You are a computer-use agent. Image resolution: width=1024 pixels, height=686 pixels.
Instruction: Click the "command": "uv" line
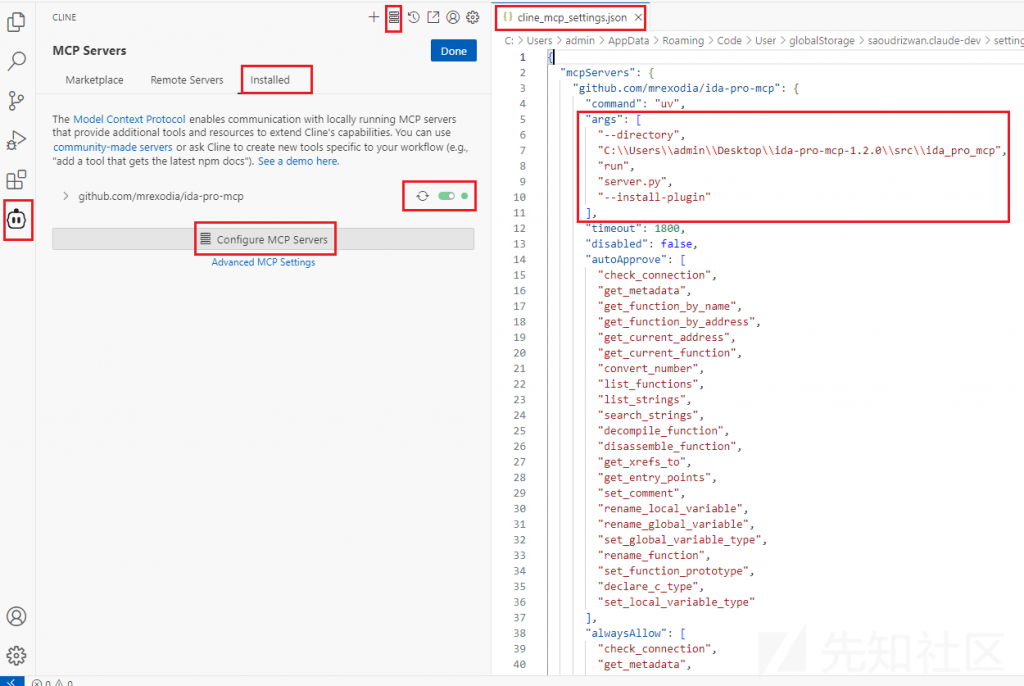click(635, 104)
